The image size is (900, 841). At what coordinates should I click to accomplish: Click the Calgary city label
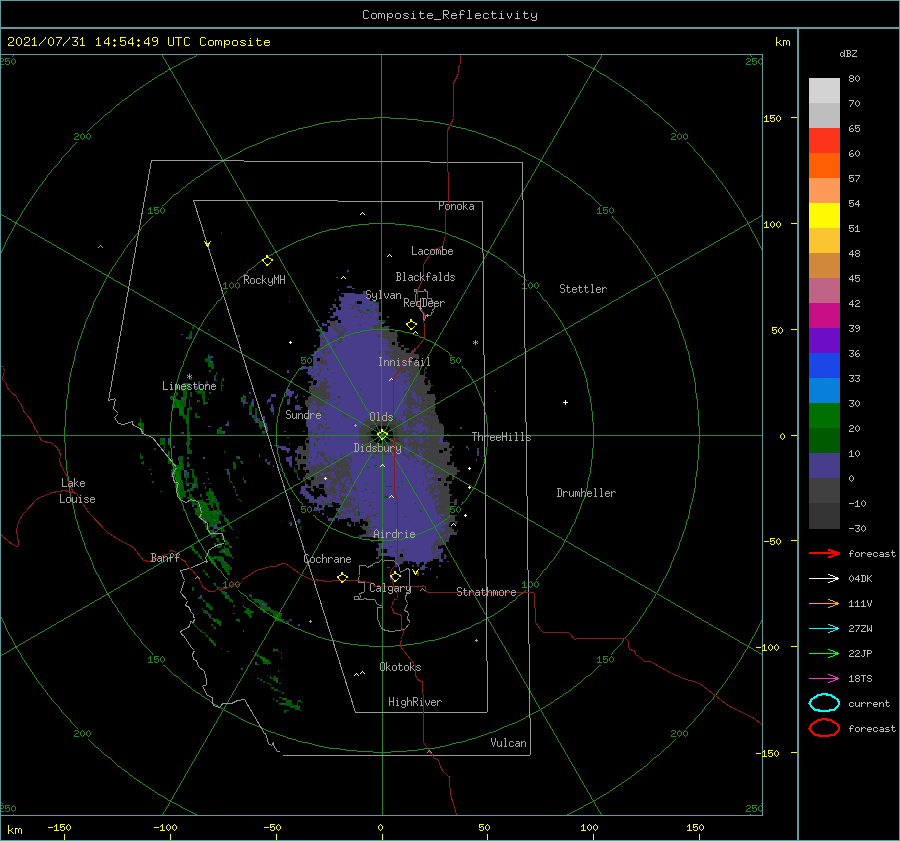(x=390, y=588)
